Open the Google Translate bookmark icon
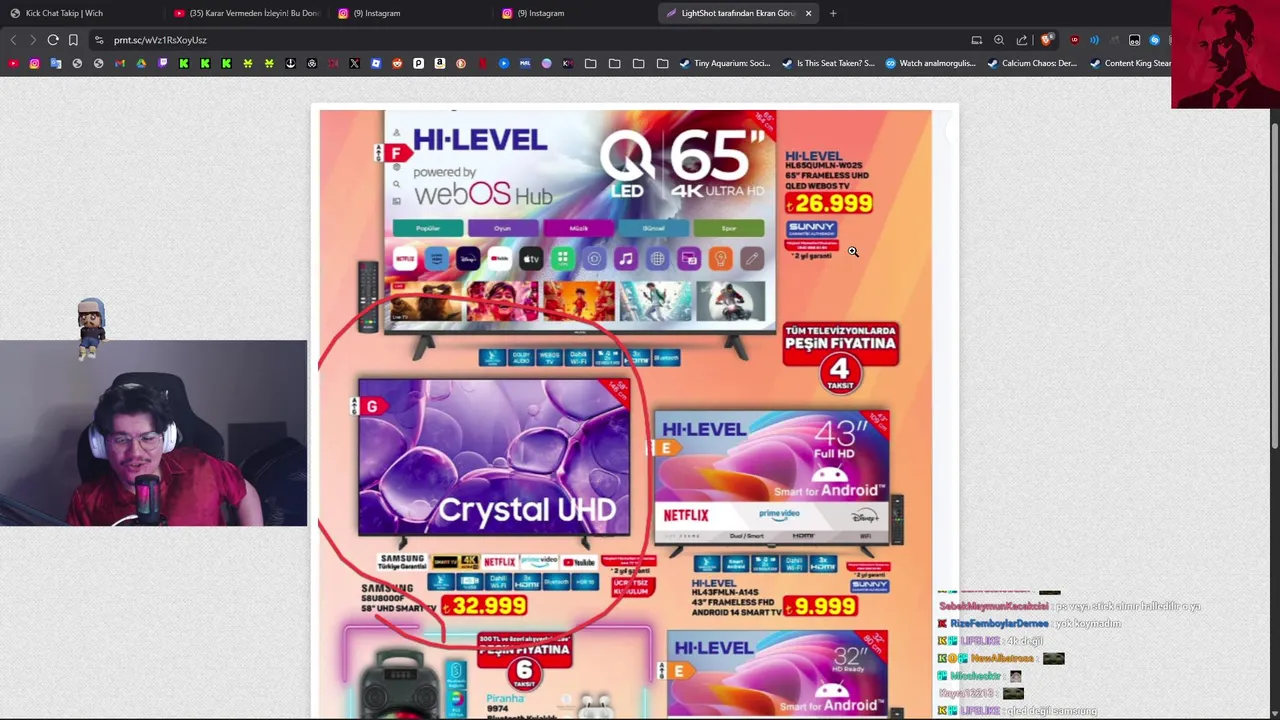 [56, 63]
